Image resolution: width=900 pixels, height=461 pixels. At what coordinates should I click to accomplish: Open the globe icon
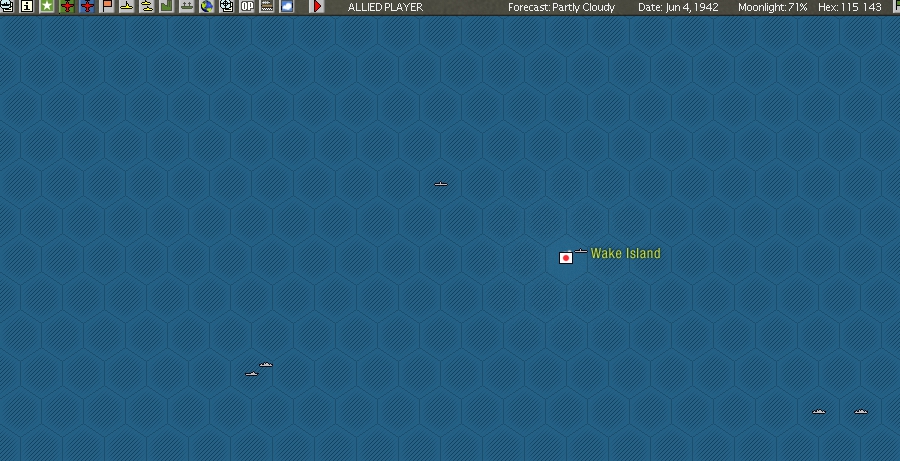point(207,6)
